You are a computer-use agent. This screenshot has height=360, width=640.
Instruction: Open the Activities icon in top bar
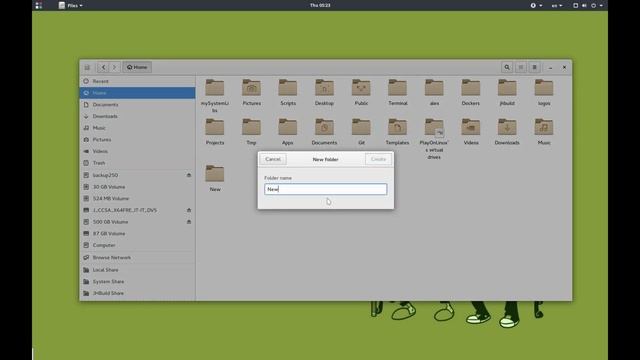coord(39,5)
